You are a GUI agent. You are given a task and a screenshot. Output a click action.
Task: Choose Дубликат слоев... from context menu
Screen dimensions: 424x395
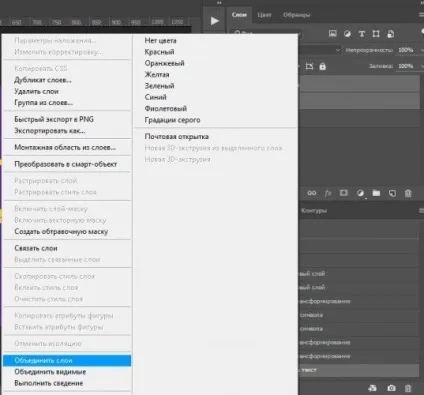[43, 80]
